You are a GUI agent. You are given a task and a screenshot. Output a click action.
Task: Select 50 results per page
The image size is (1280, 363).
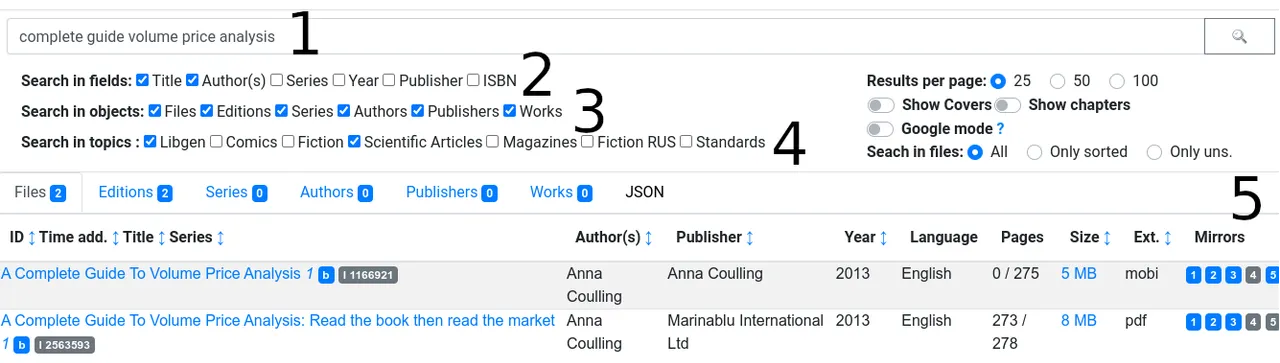(x=1058, y=81)
